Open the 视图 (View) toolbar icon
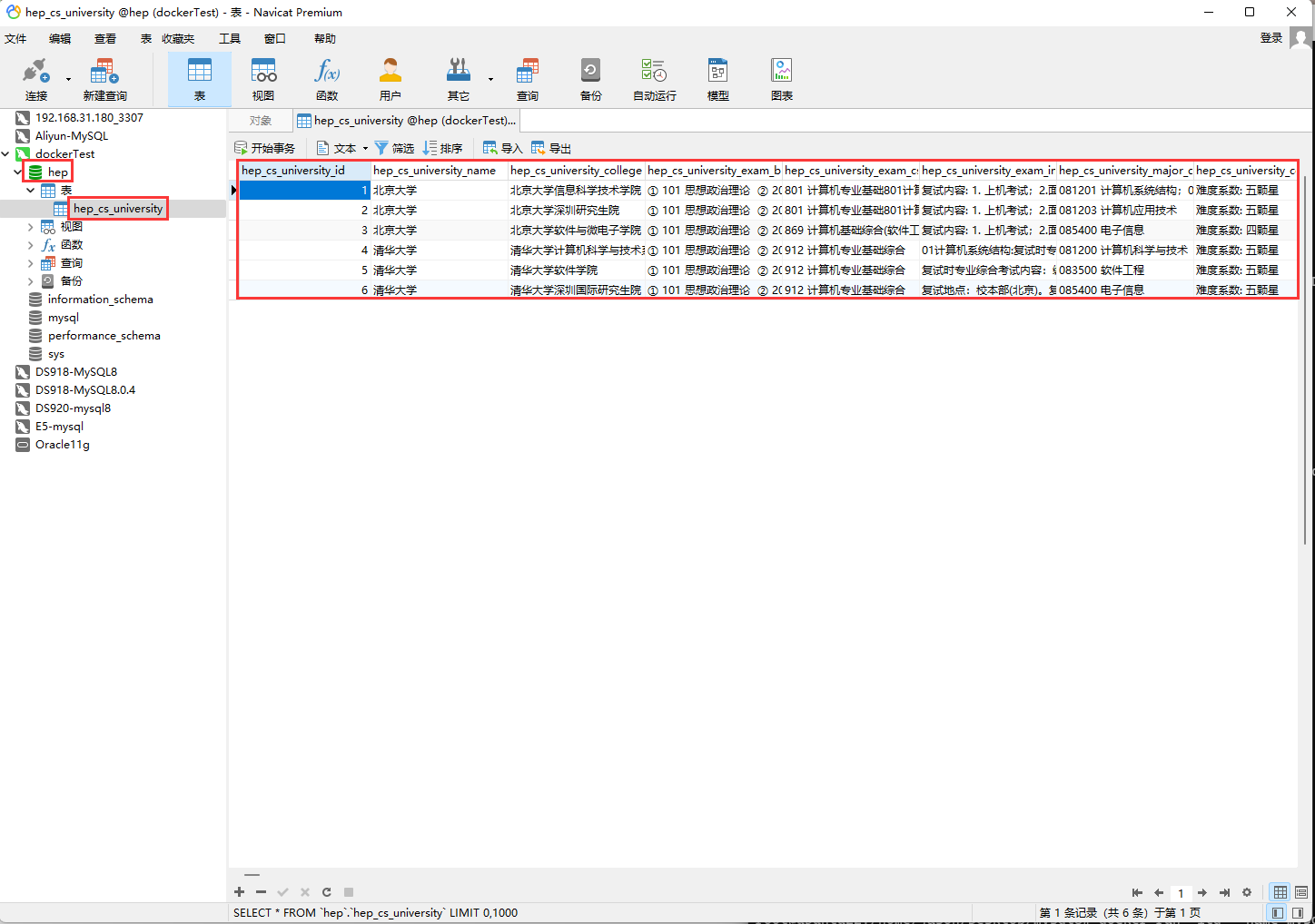 [263, 79]
